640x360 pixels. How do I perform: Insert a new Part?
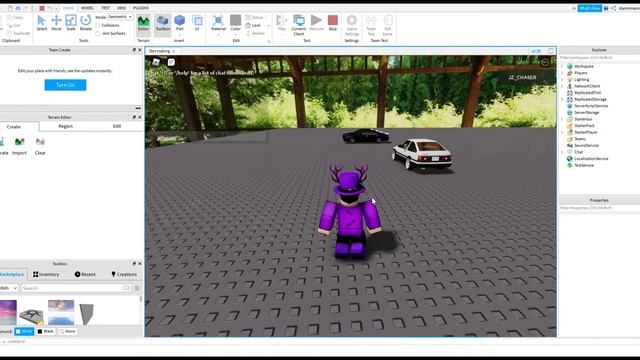point(180,23)
